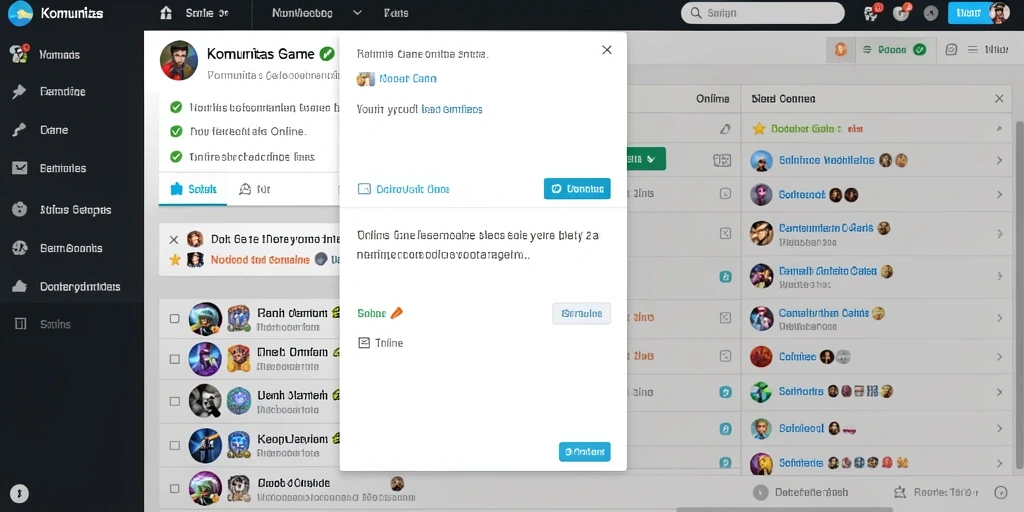Expand the Cantenmiam Odaris entry chevron
Image resolution: width=1024 pixels, height=512 pixels.
click(x=999, y=234)
